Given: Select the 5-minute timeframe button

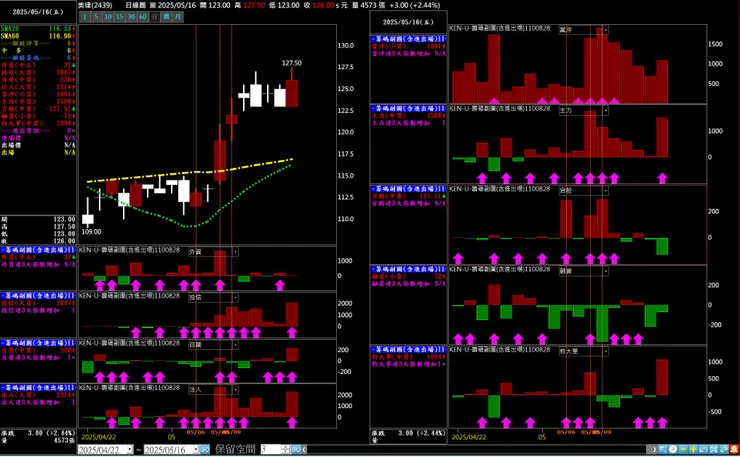Looking at the screenshot, I should coord(96,17).
